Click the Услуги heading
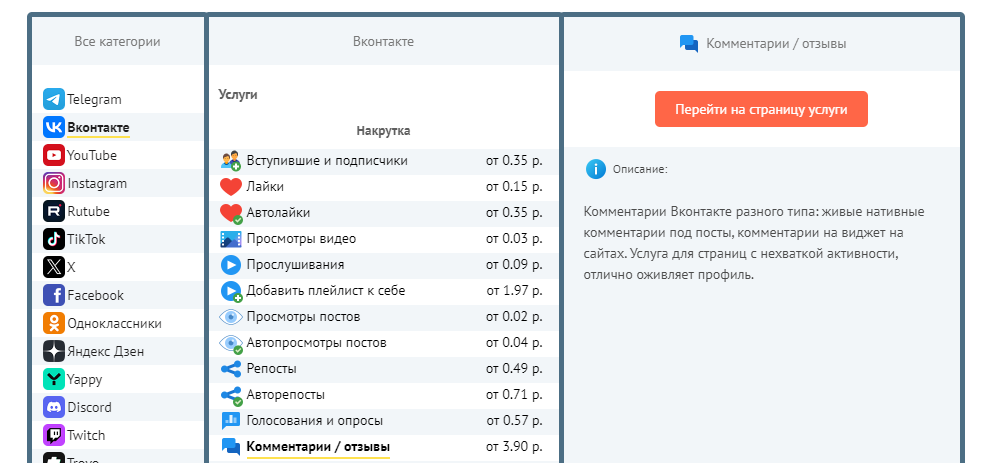Viewport: 987px width, 463px height. tap(238, 95)
